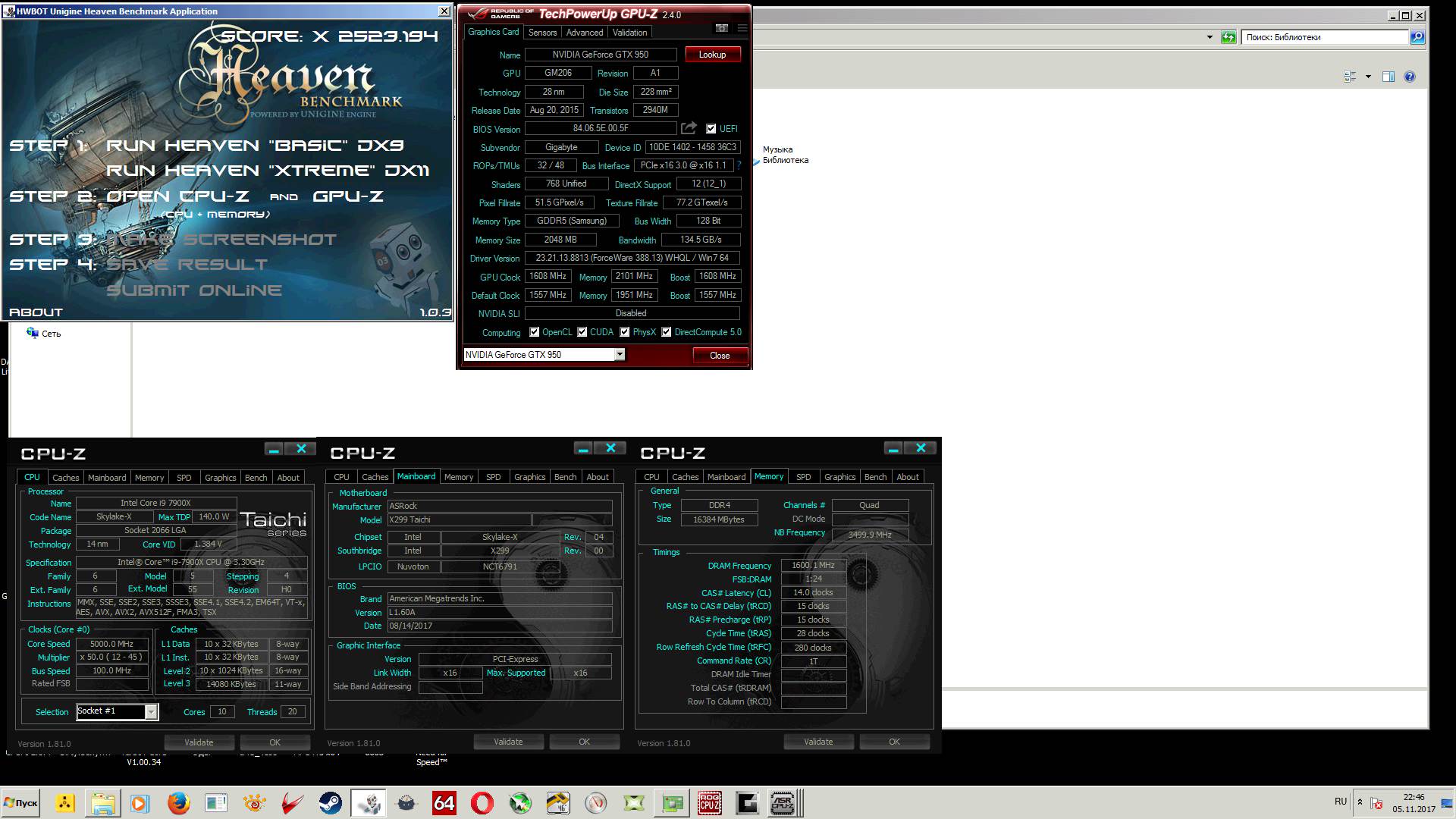The width and height of the screenshot is (1456, 819).
Task: Click the Explorer search libraries field
Action: point(1324,37)
